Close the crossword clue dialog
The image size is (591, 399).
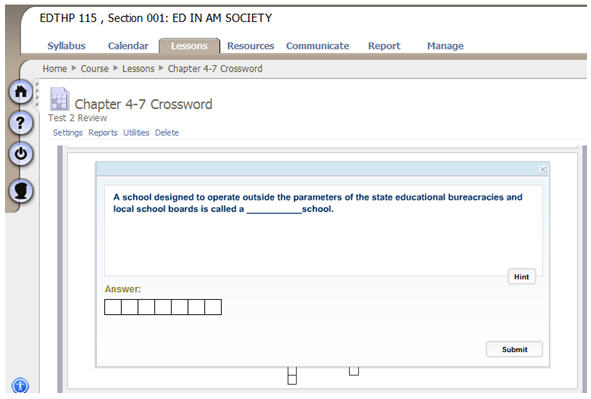pos(543,170)
